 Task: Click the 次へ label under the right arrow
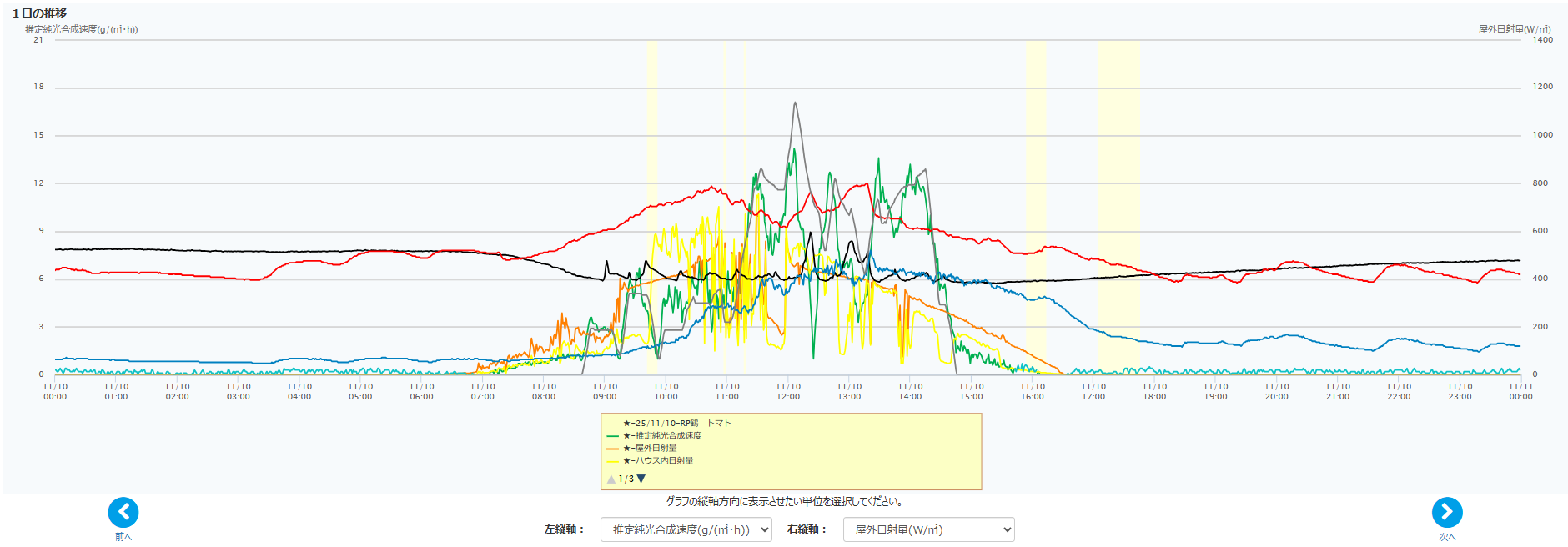[1447, 537]
